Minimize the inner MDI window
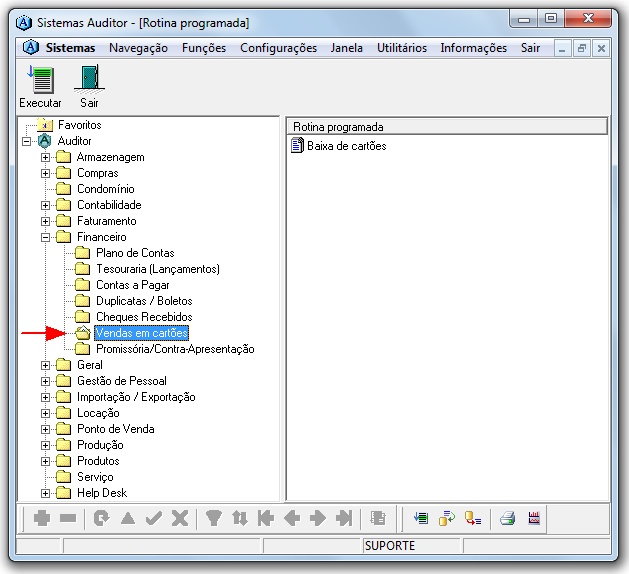This screenshot has width=629, height=574. (x=562, y=49)
